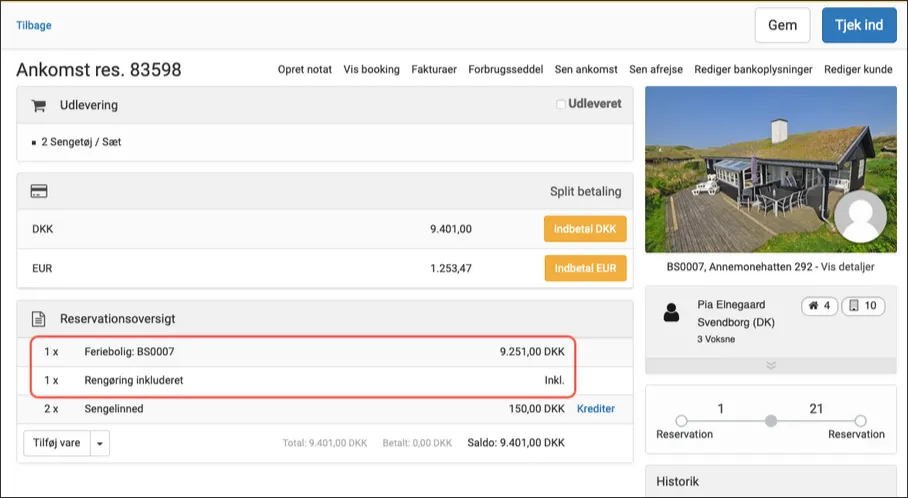Click the document icon beside Reservationsoversigt
908x498 pixels.
[39, 319]
